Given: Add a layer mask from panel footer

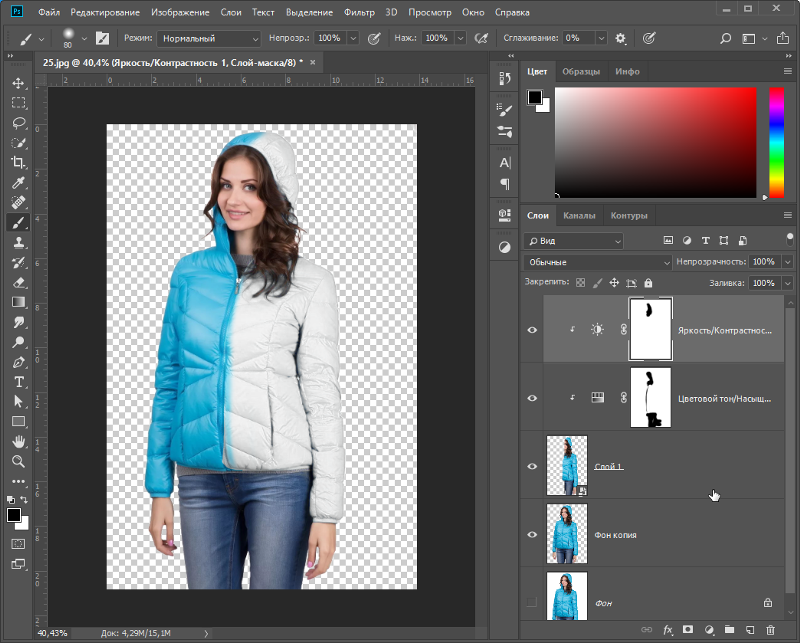Looking at the screenshot, I should tap(688, 630).
